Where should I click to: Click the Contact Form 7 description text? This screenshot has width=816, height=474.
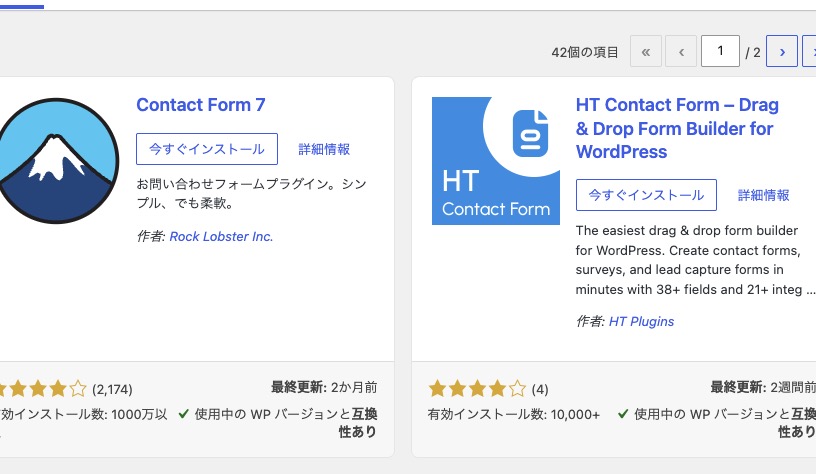[251, 193]
